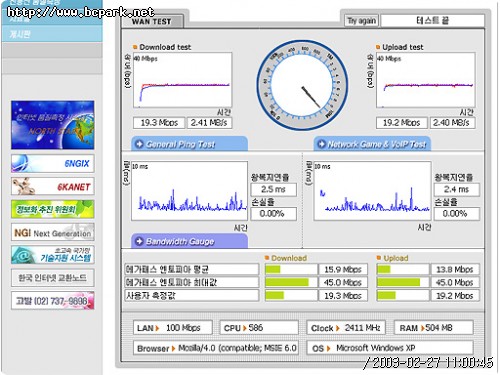Click the 15.9 Mbps download bar

point(291,269)
